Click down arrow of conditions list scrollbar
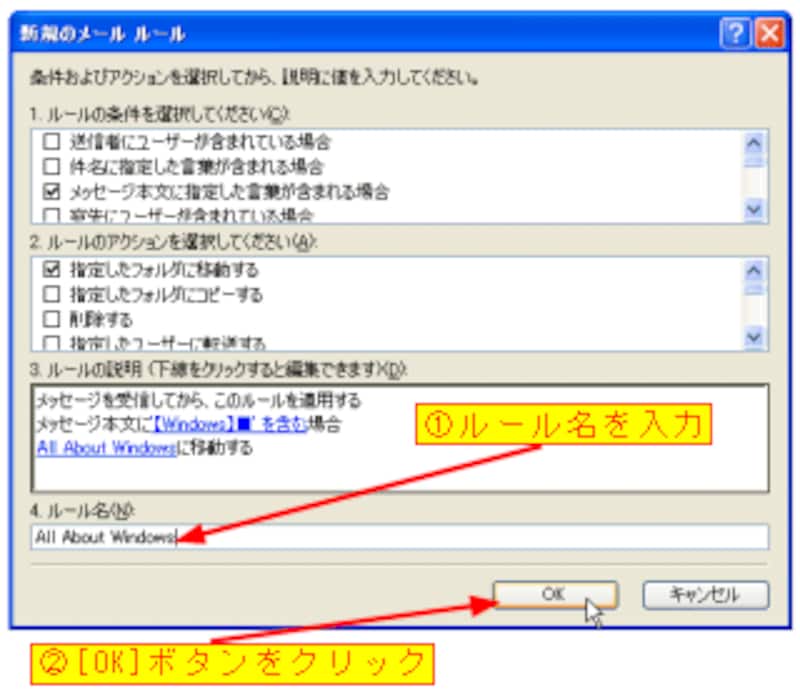Screen dimensions: 800x693 click(x=754, y=209)
